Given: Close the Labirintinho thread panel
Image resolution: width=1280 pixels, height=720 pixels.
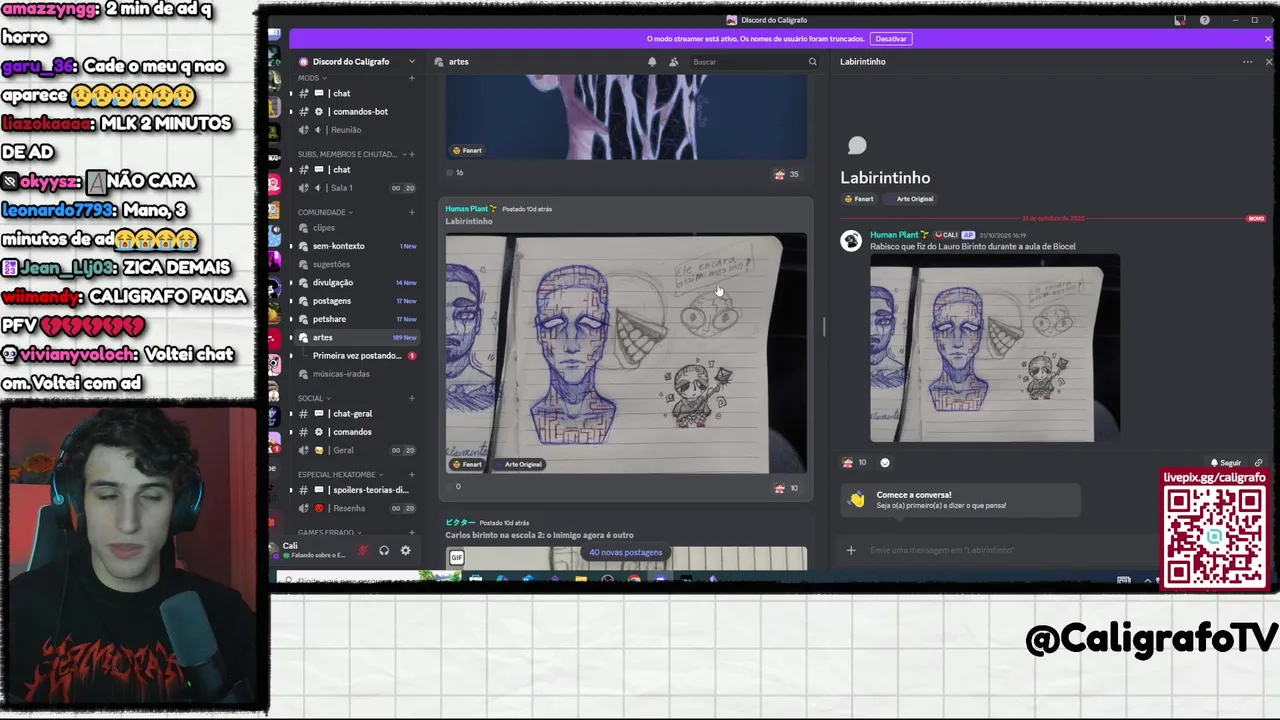Looking at the screenshot, I should point(1269,62).
